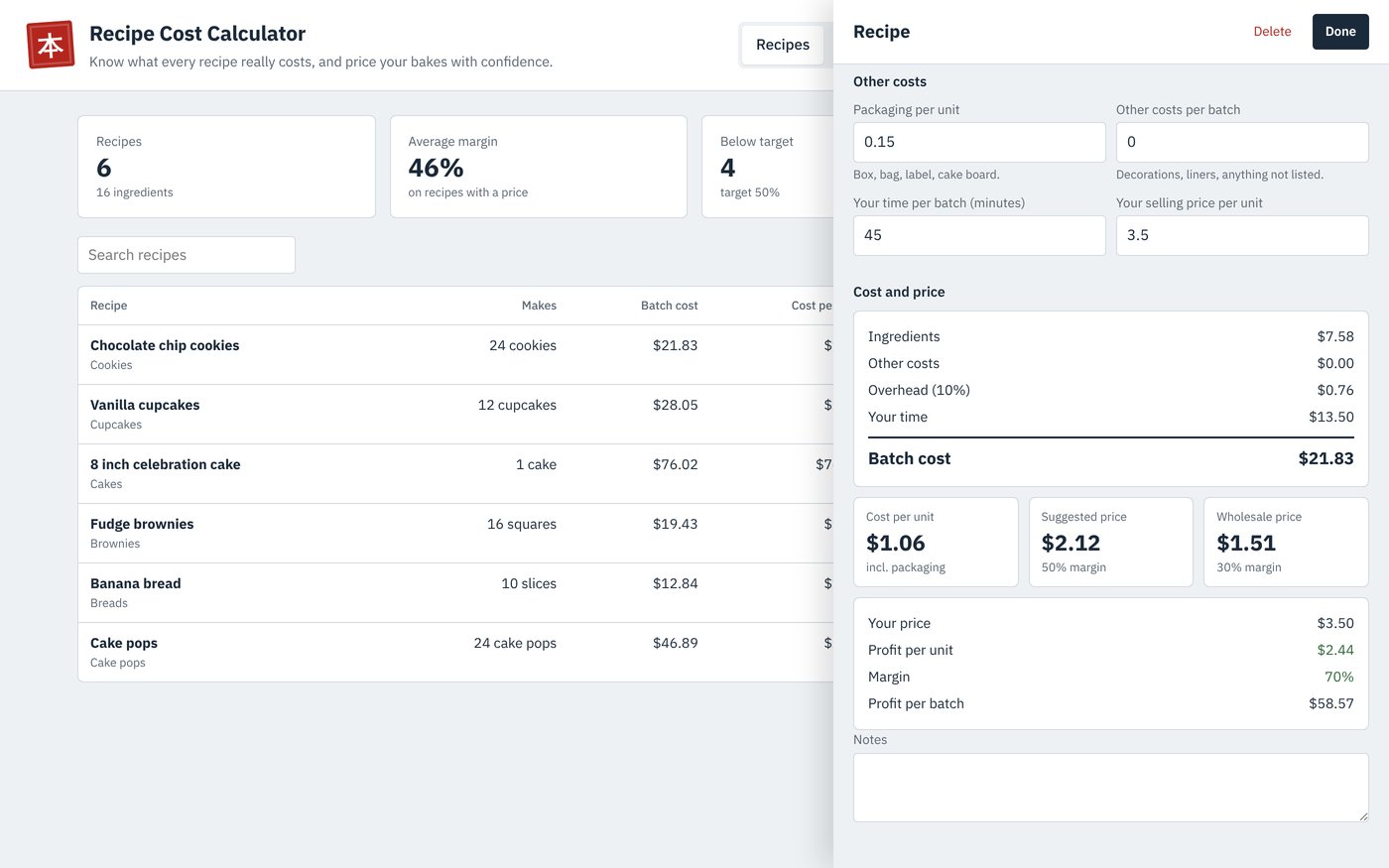Select the Banana bread recipe
Image resolution: width=1389 pixels, height=868 pixels.
click(x=456, y=593)
